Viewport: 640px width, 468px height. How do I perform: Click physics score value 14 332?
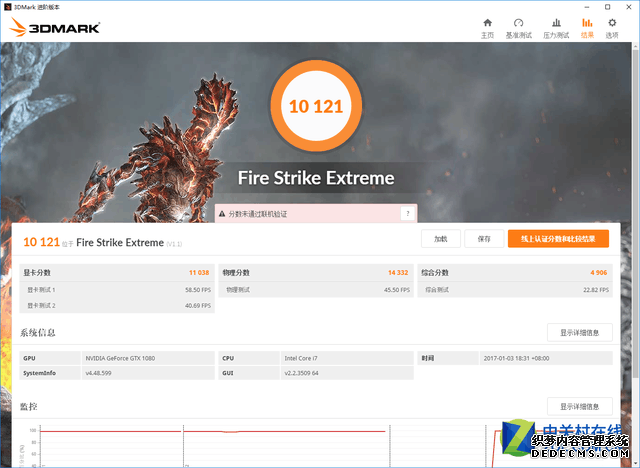click(x=398, y=273)
